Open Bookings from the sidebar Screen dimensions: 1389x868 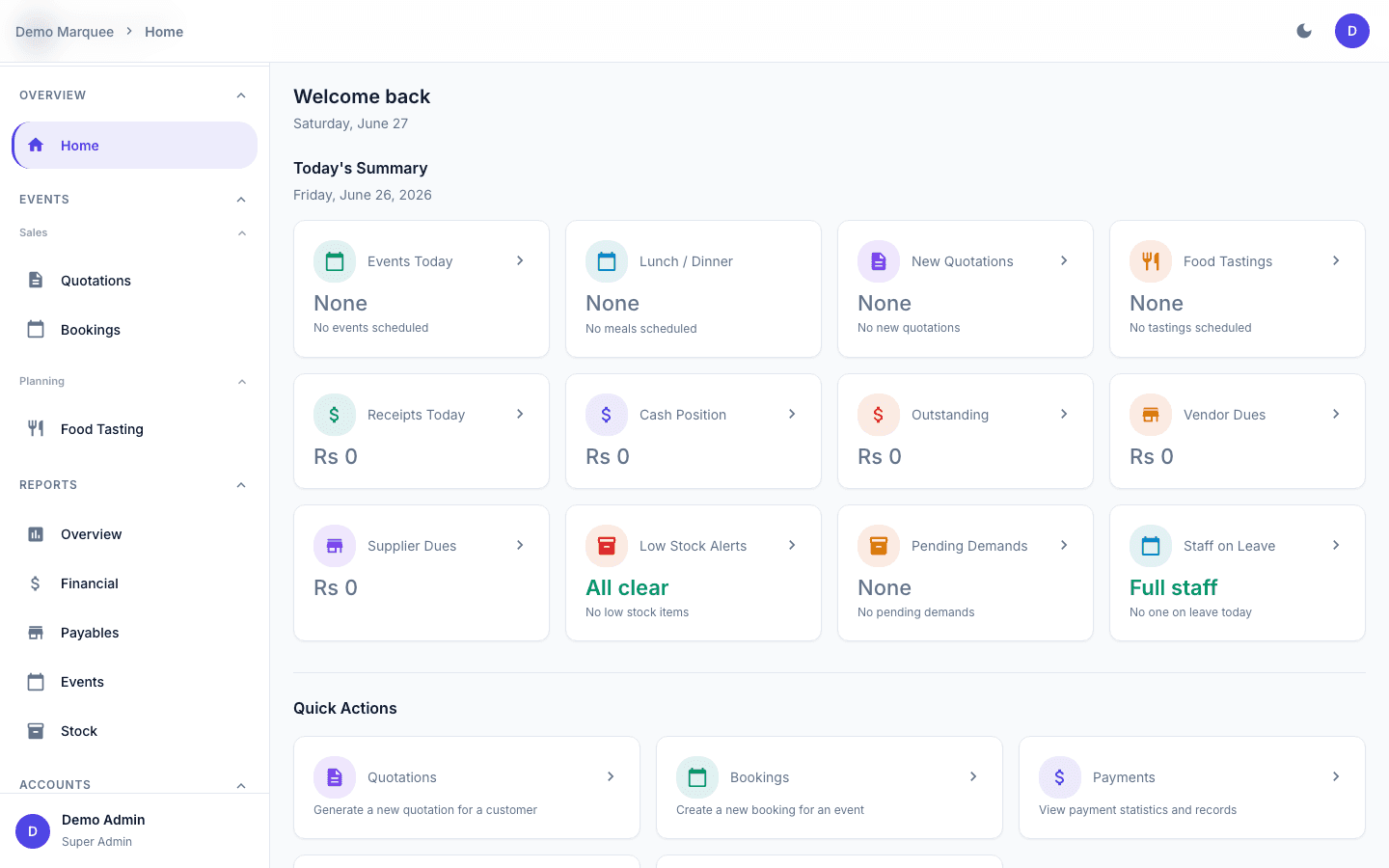(135, 329)
